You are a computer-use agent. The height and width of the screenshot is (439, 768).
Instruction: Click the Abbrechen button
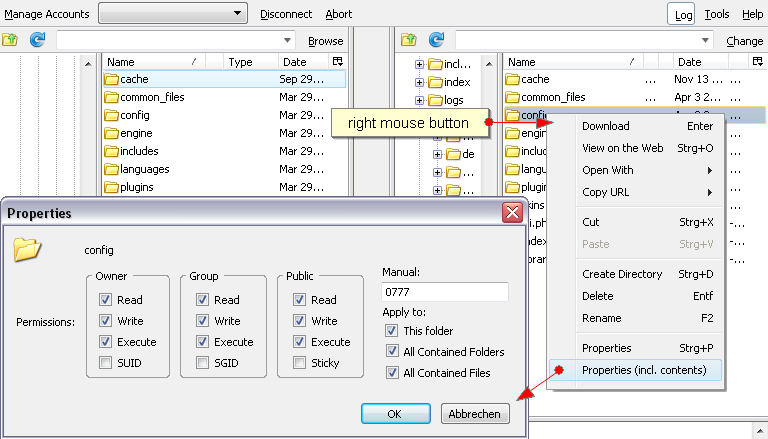pyautogui.click(x=475, y=413)
